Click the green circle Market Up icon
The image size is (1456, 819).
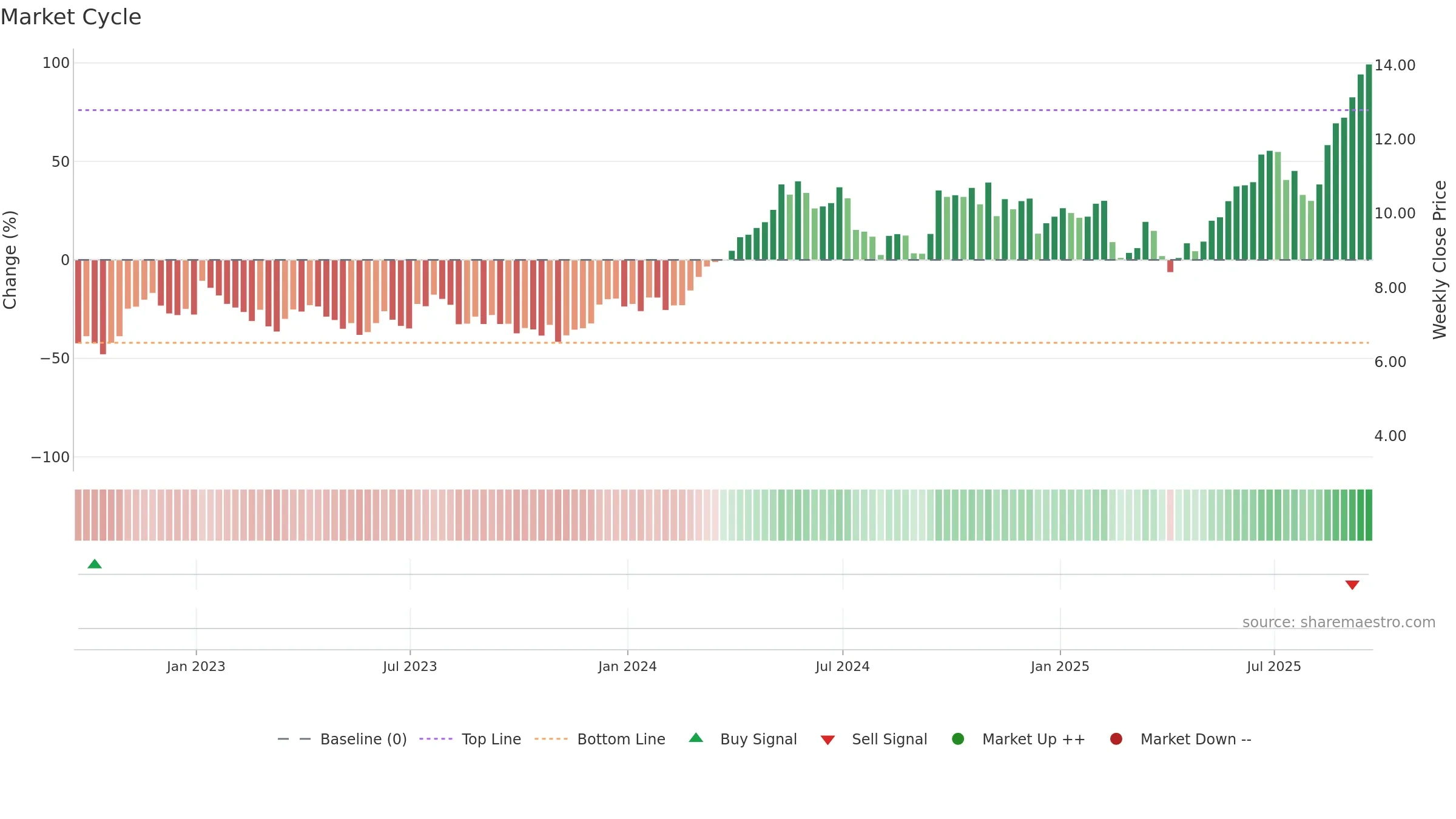(x=958, y=739)
